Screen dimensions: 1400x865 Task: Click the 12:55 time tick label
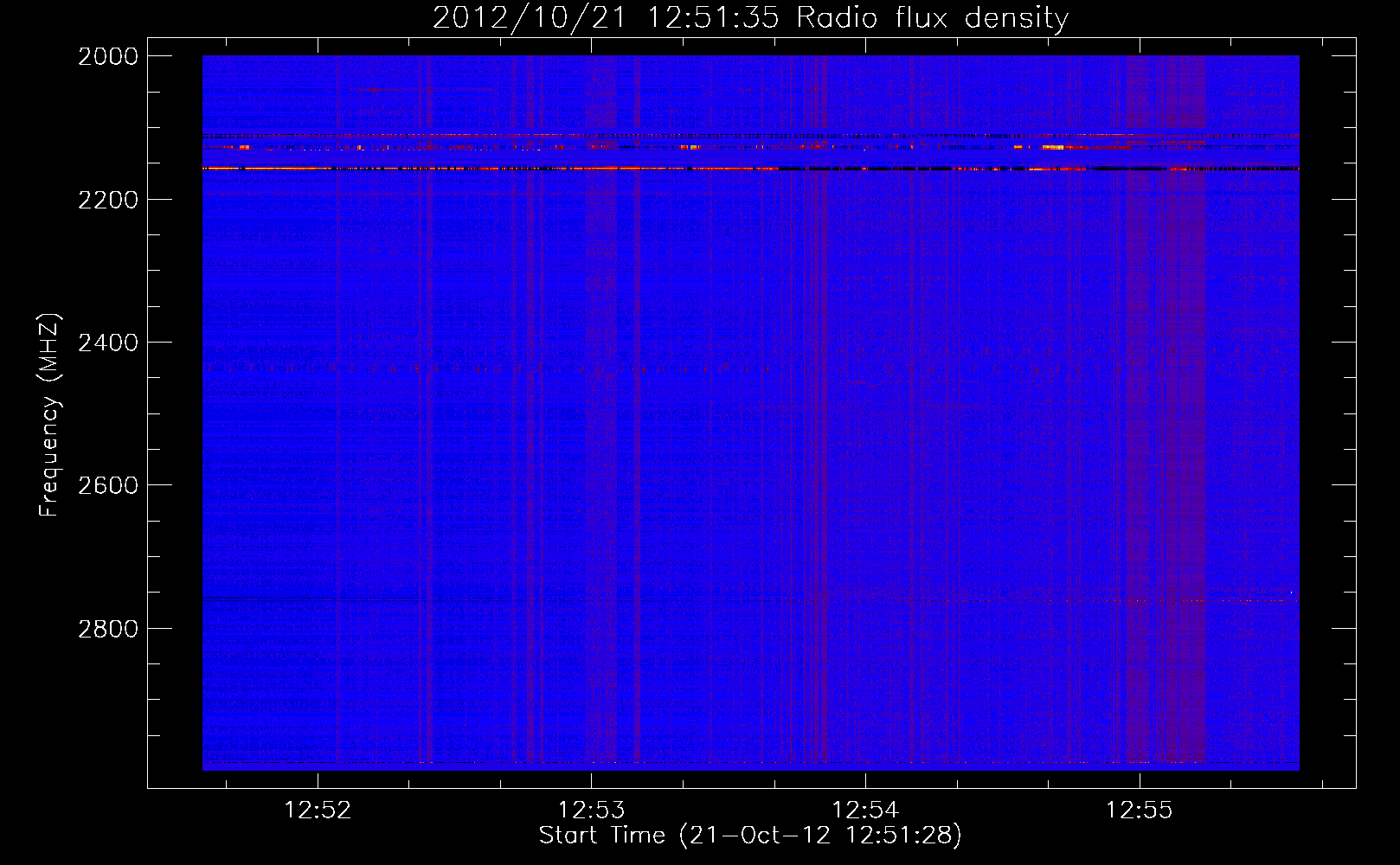[x=1140, y=811]
